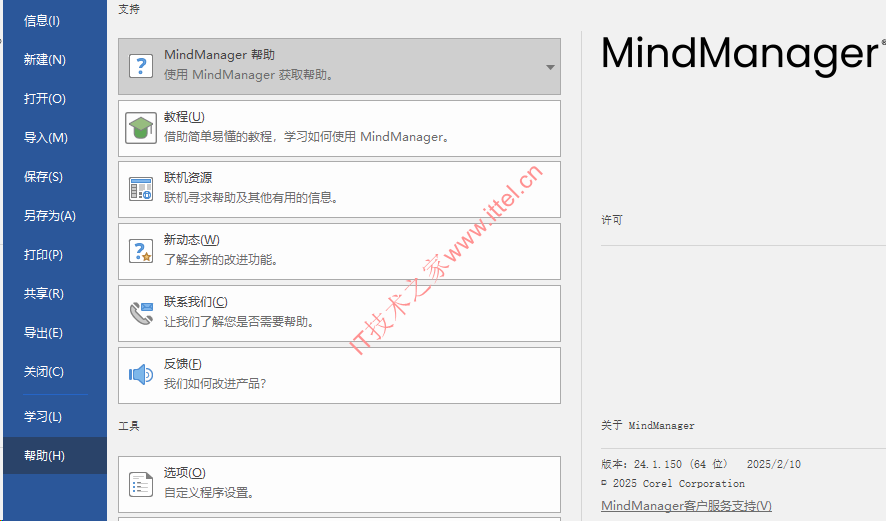Open the 反馈(F) feedback button

pos(339,375)
